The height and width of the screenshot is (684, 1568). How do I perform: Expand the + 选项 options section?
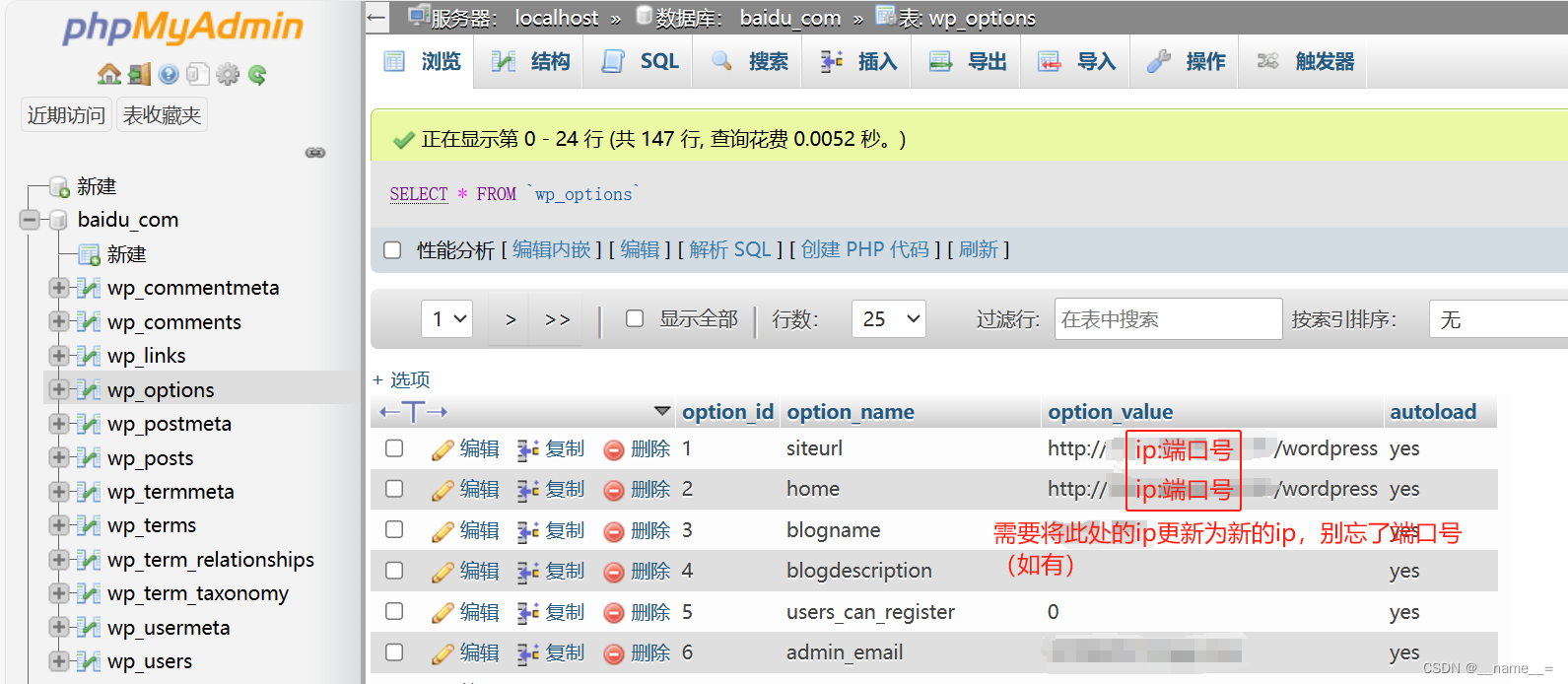pyautogui.click(x=401, y=379)
